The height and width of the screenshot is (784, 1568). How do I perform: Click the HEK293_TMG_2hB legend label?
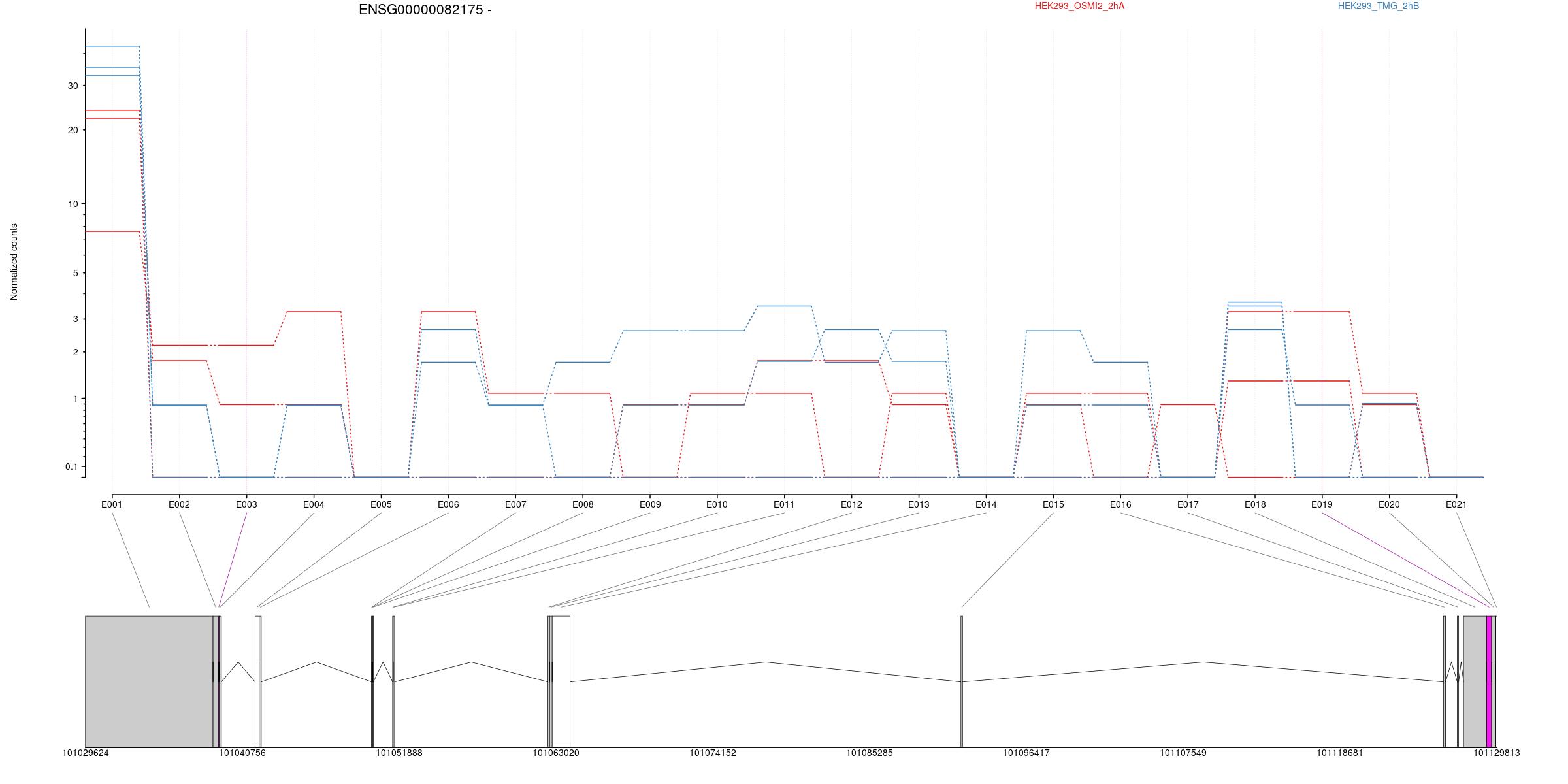tap(1379, 6)
